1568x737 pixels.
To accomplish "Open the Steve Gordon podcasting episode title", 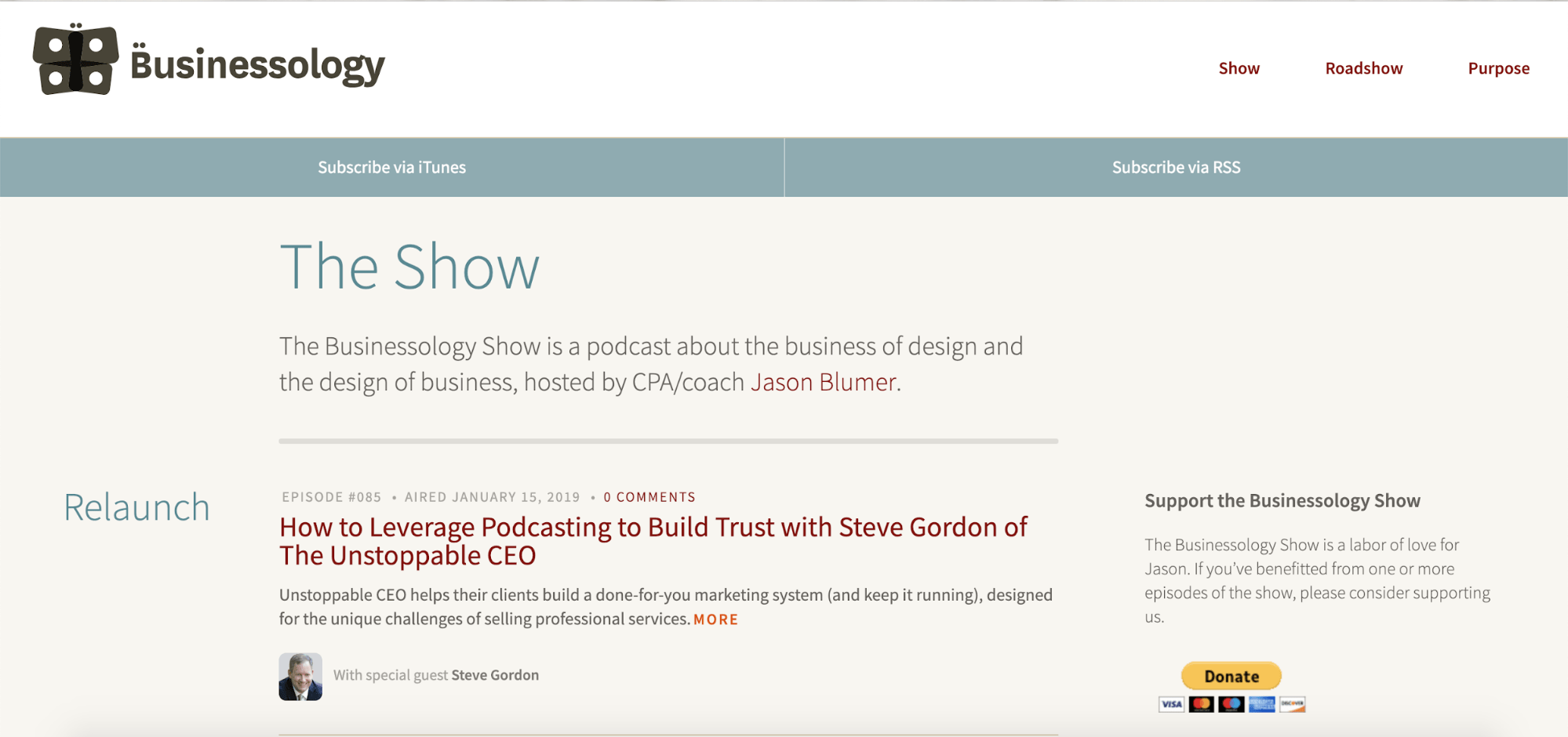I will pos(653,541).
